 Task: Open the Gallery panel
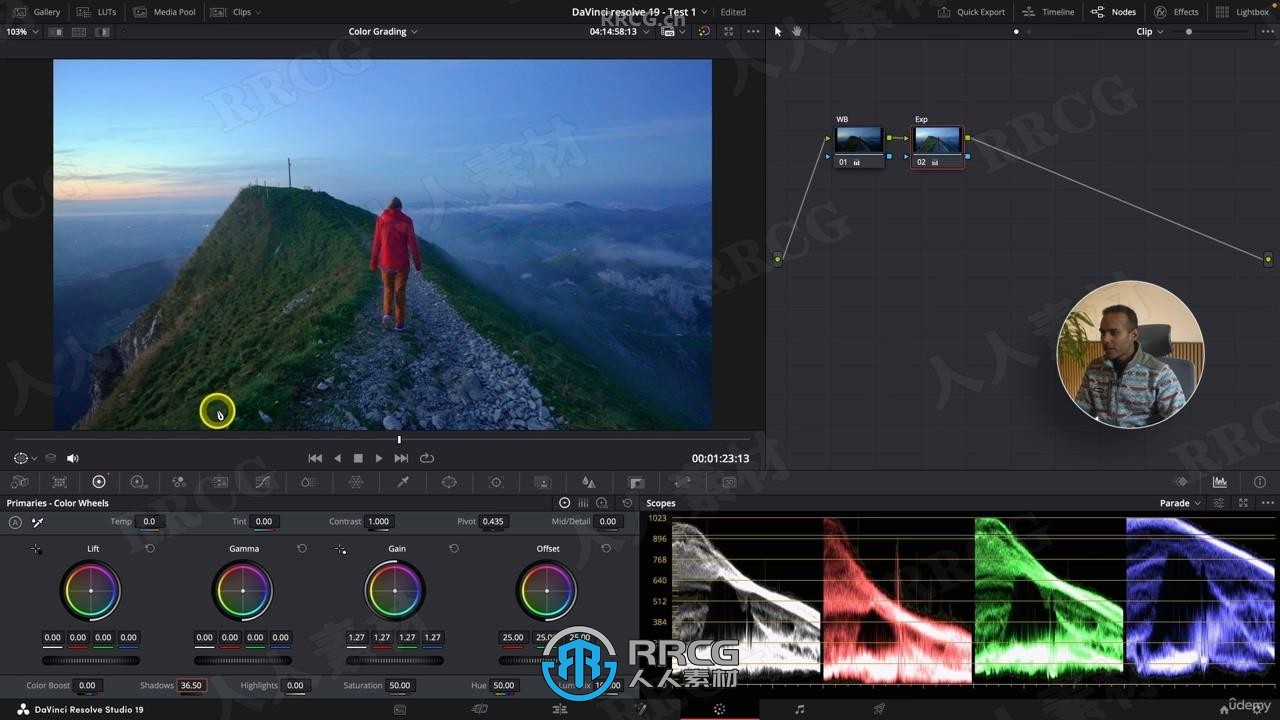(x=37, y=12)
